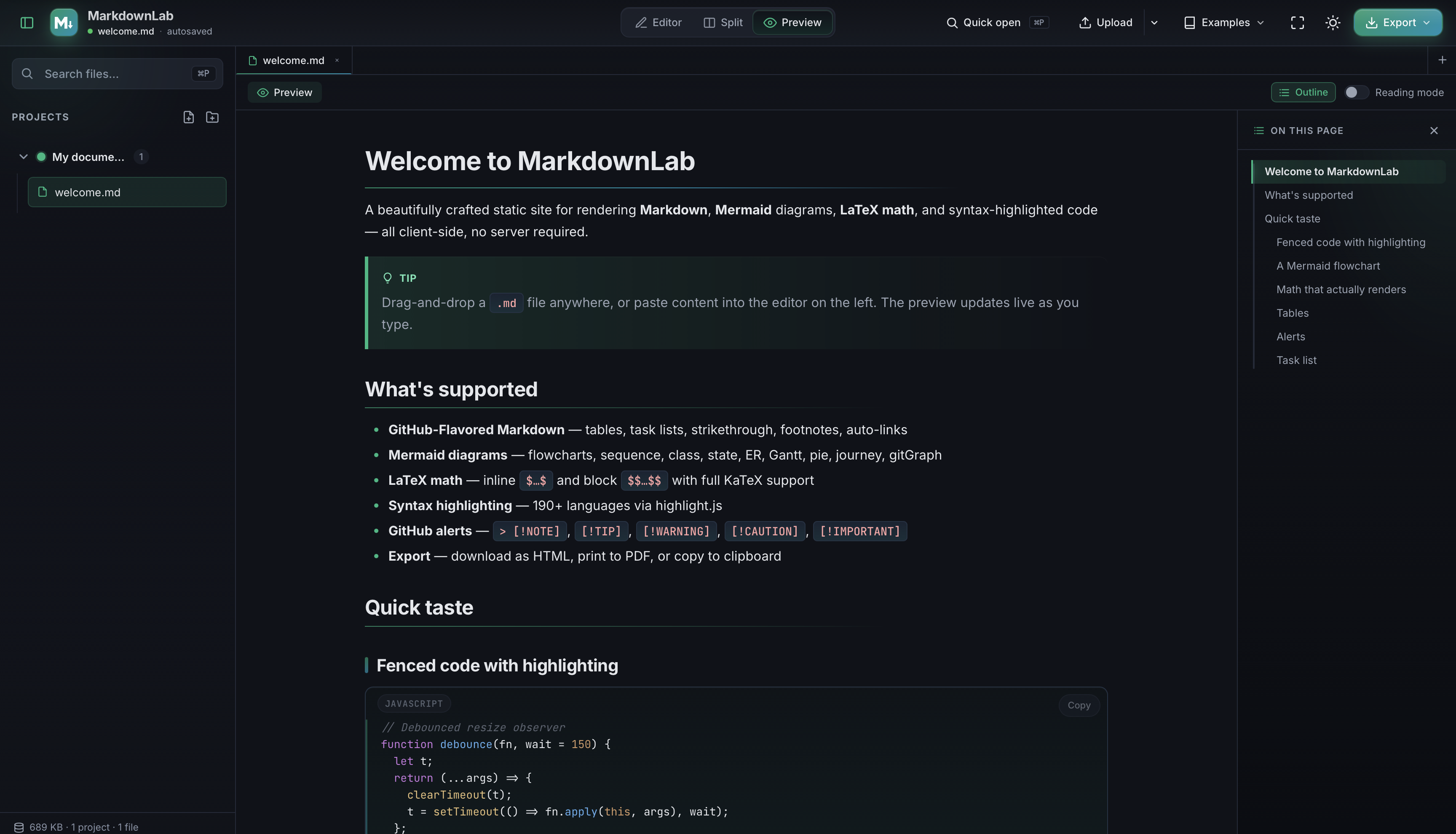Click the My documents project status dot
The width and height of the screenshot is (1456, 834).
(41, 156)
